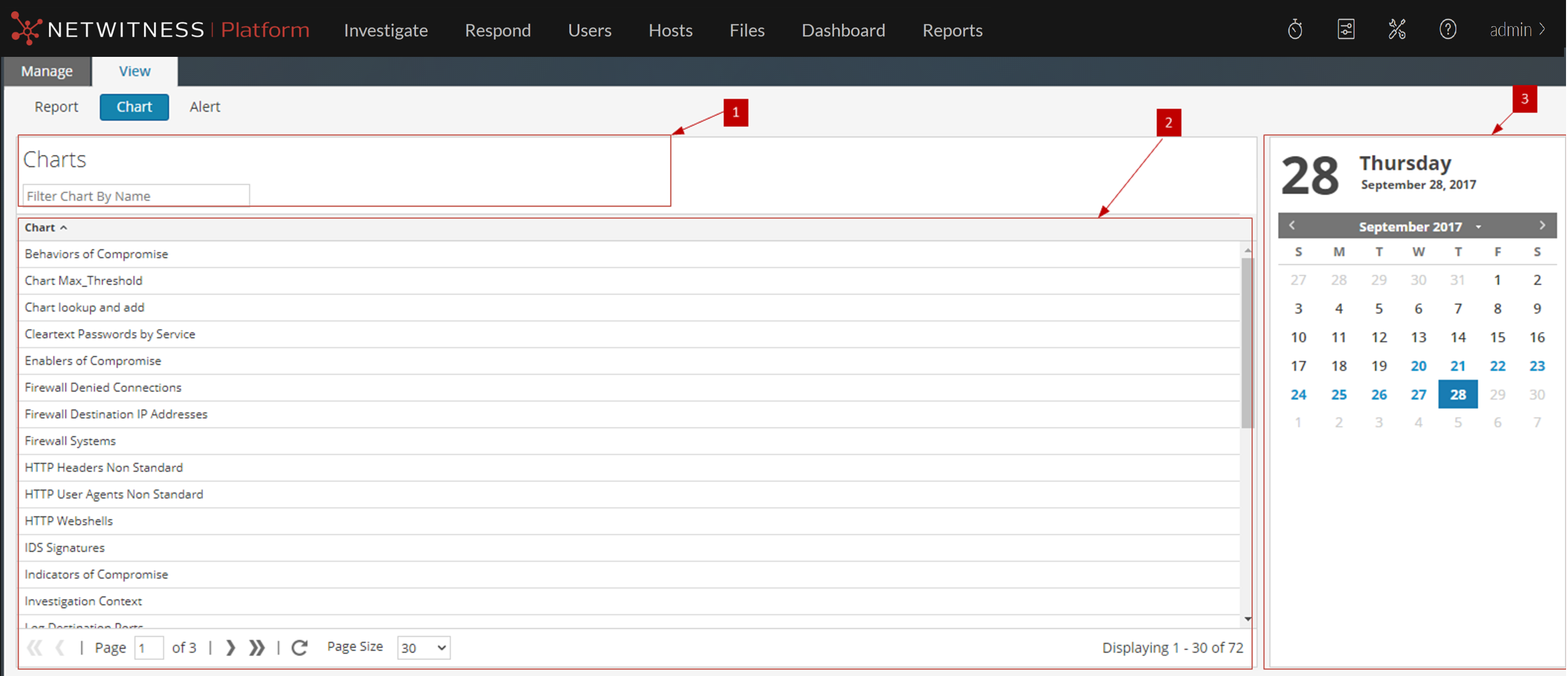Go to next page arrow

230,647
